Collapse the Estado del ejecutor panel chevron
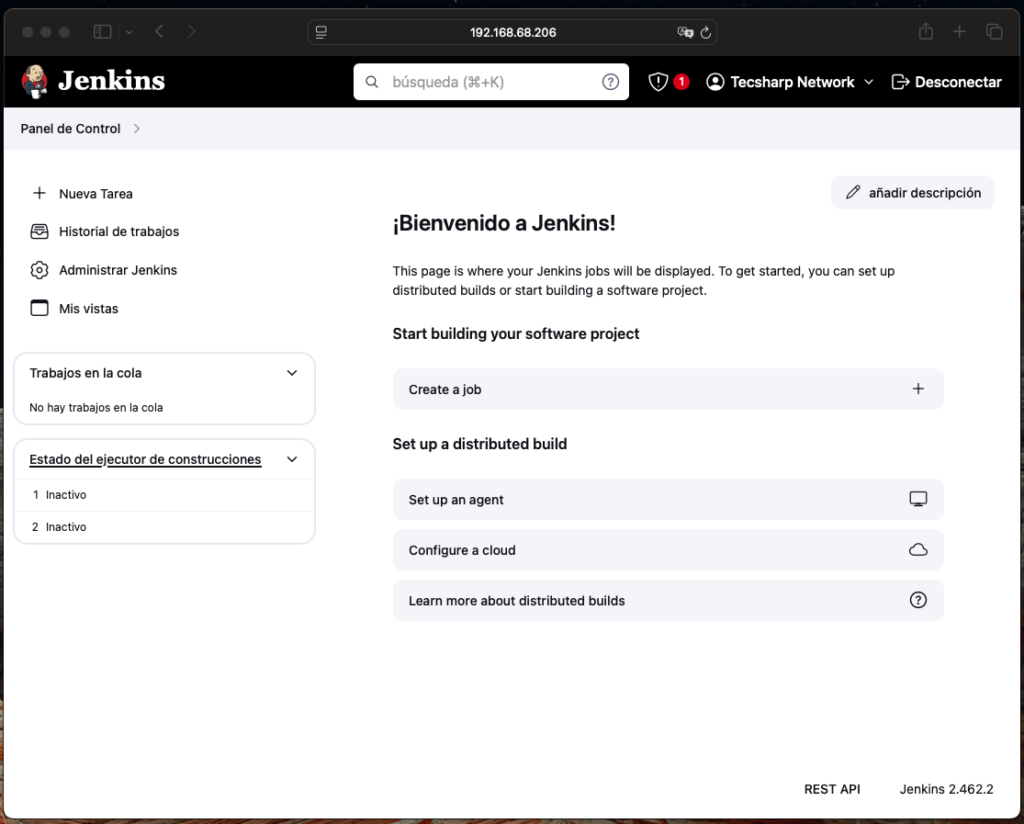The image size is (1024, 824). tap(292, 459)
